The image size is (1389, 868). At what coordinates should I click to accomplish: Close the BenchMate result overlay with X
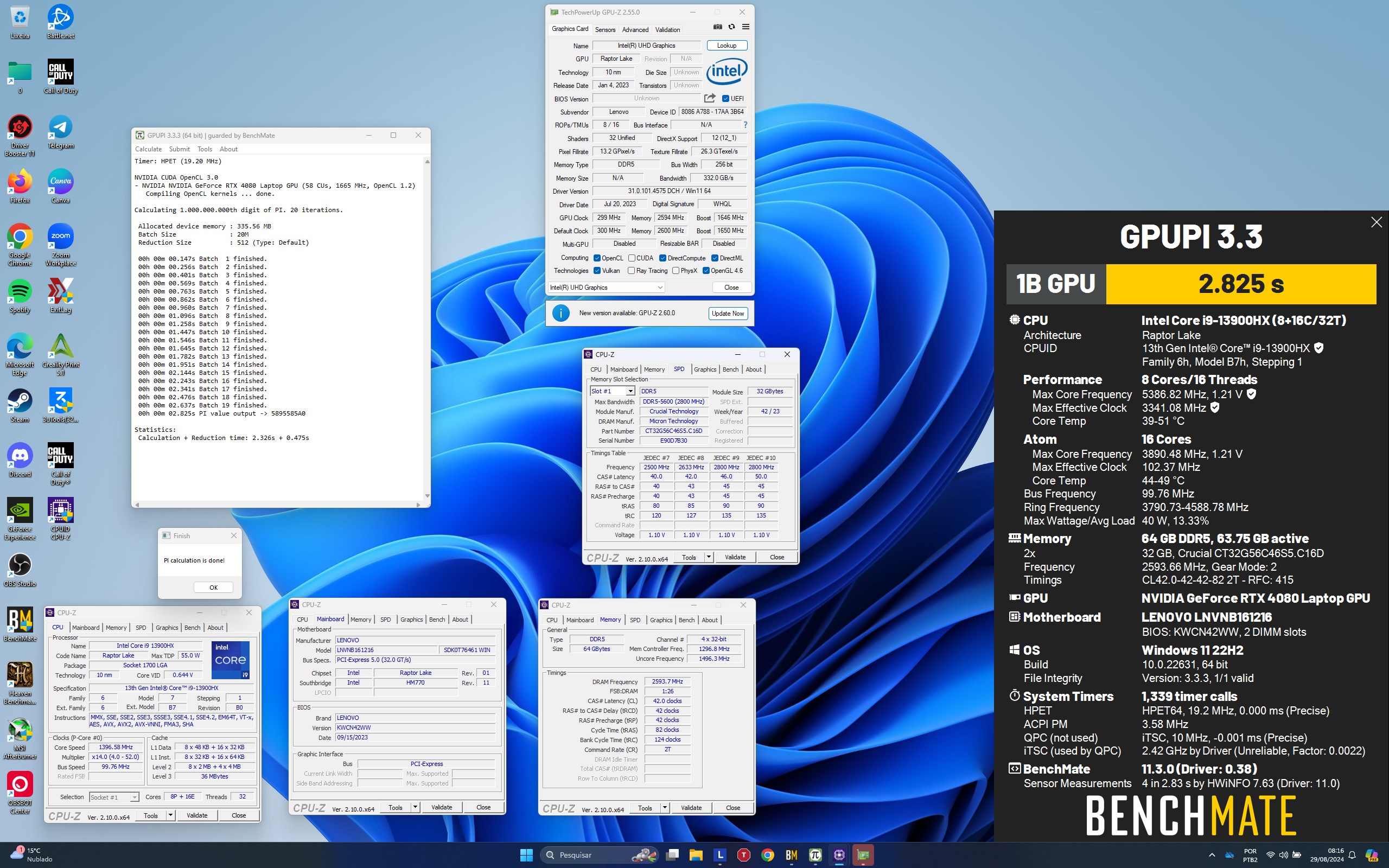[x=1377, y=222]
